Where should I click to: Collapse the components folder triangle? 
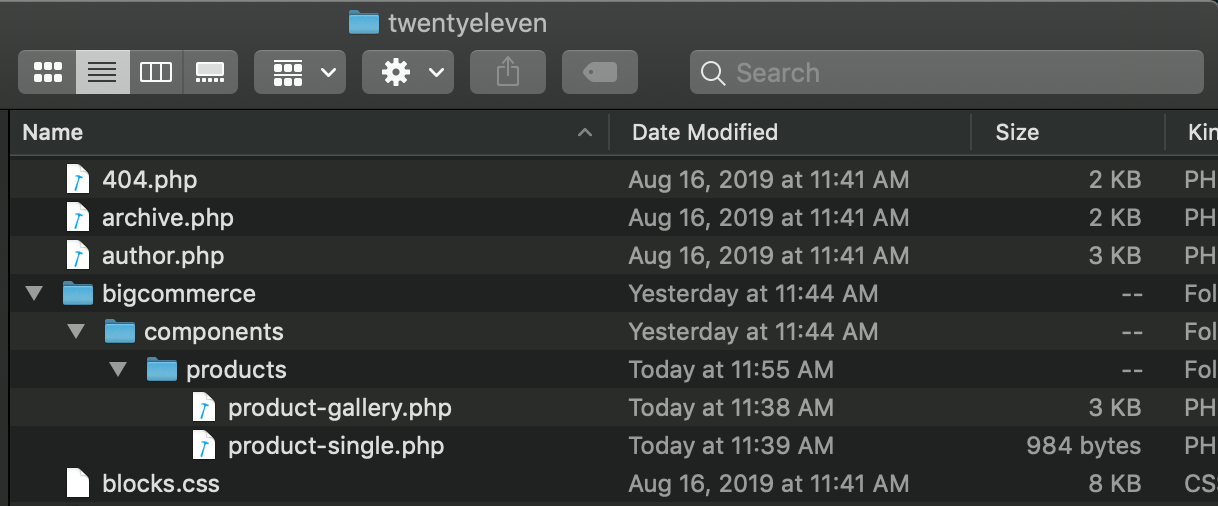click(77, 332)
